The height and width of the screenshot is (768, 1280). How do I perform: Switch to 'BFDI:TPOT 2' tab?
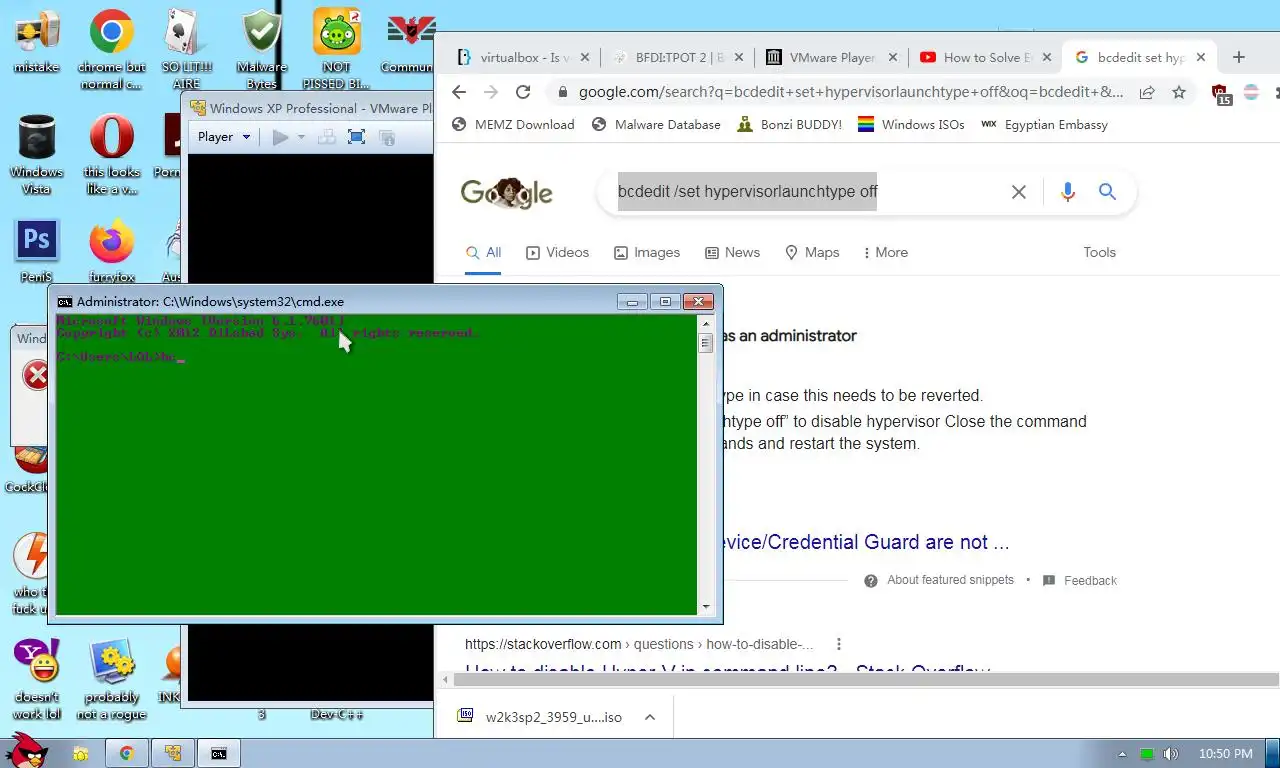[676, 57]
